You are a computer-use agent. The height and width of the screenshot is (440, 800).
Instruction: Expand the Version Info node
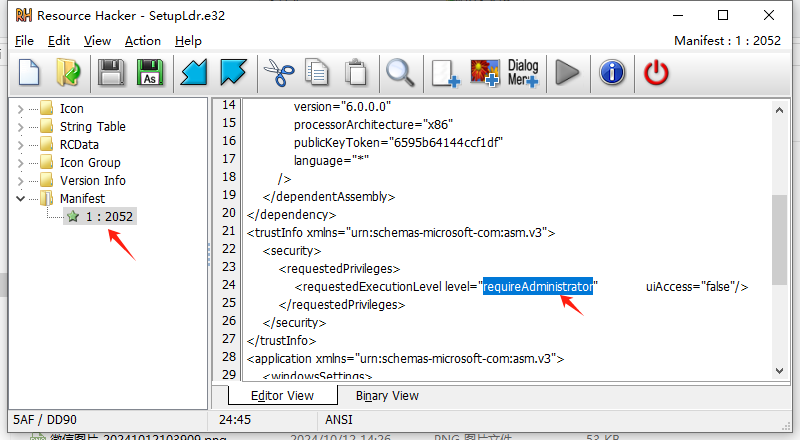pyautogui.click(x=21, y=181)
